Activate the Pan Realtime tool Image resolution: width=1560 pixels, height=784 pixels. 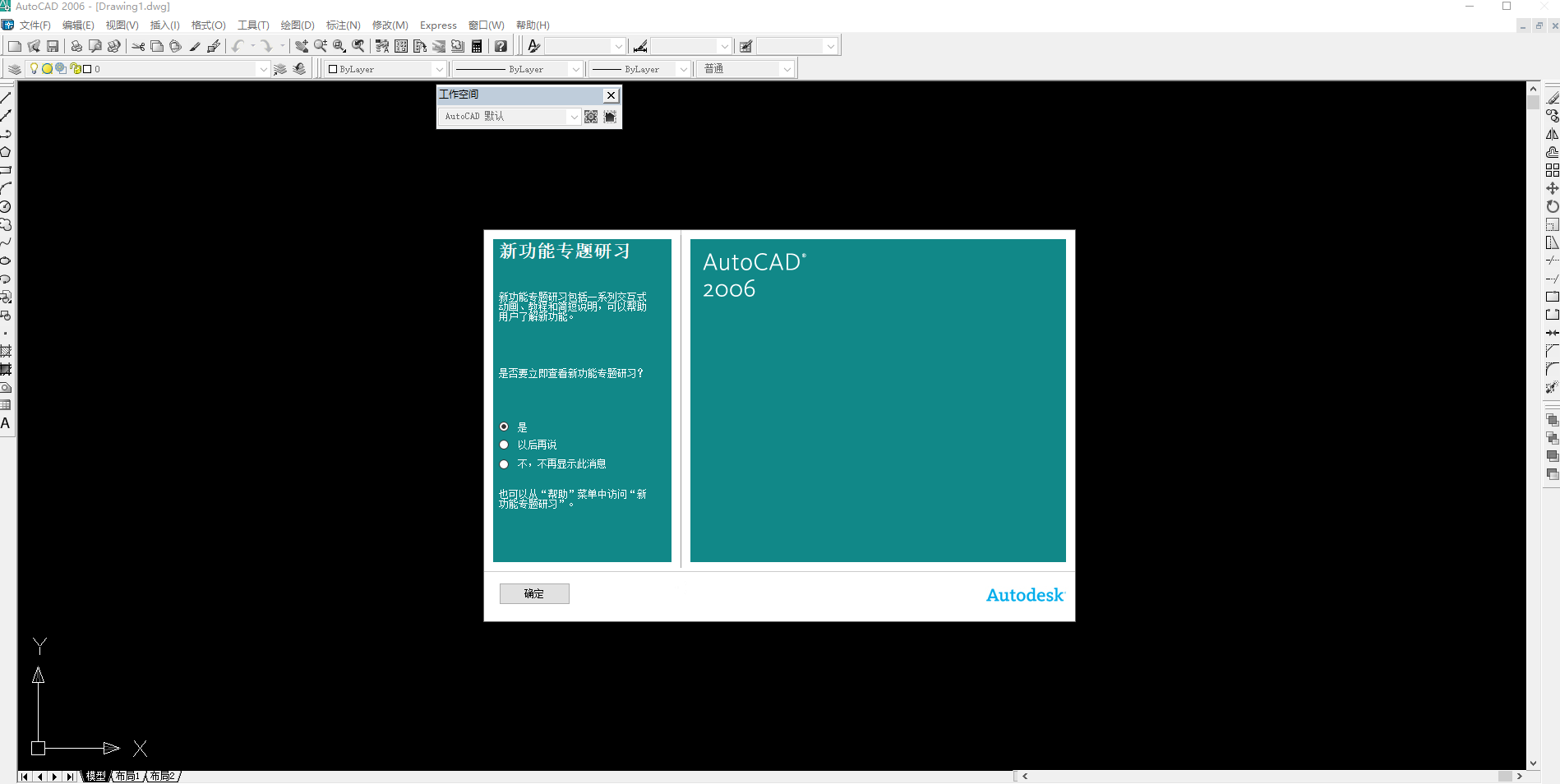point(302,46)
